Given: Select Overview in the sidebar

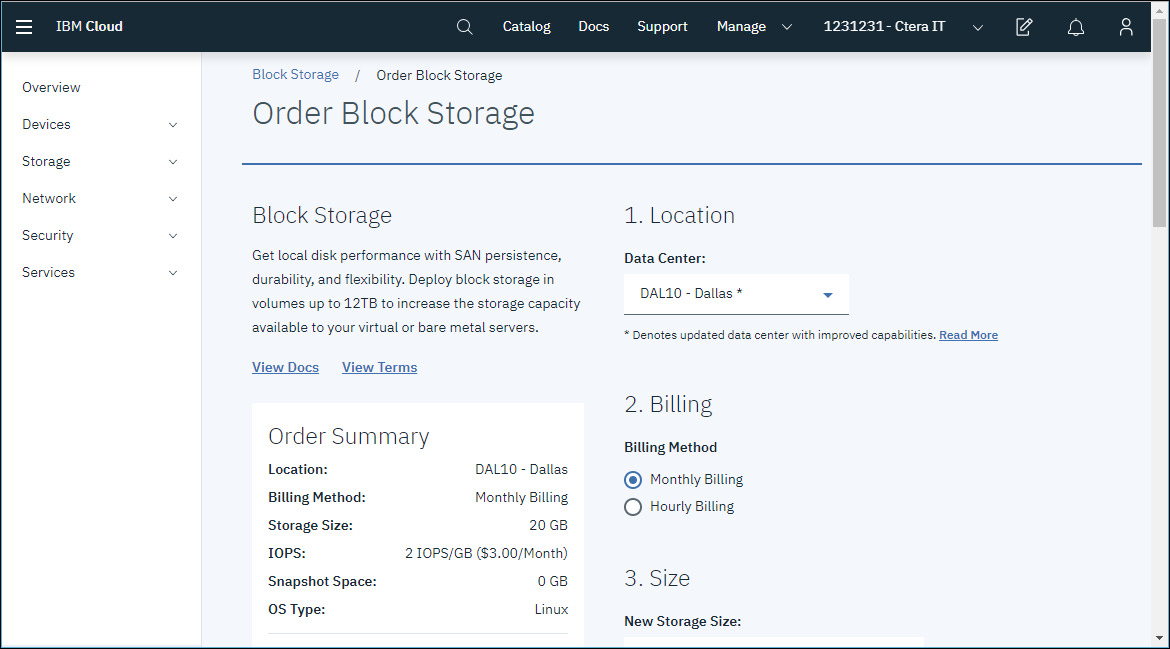Looking at the screenshot, I should pyautogui.click(x=51, y=88).
